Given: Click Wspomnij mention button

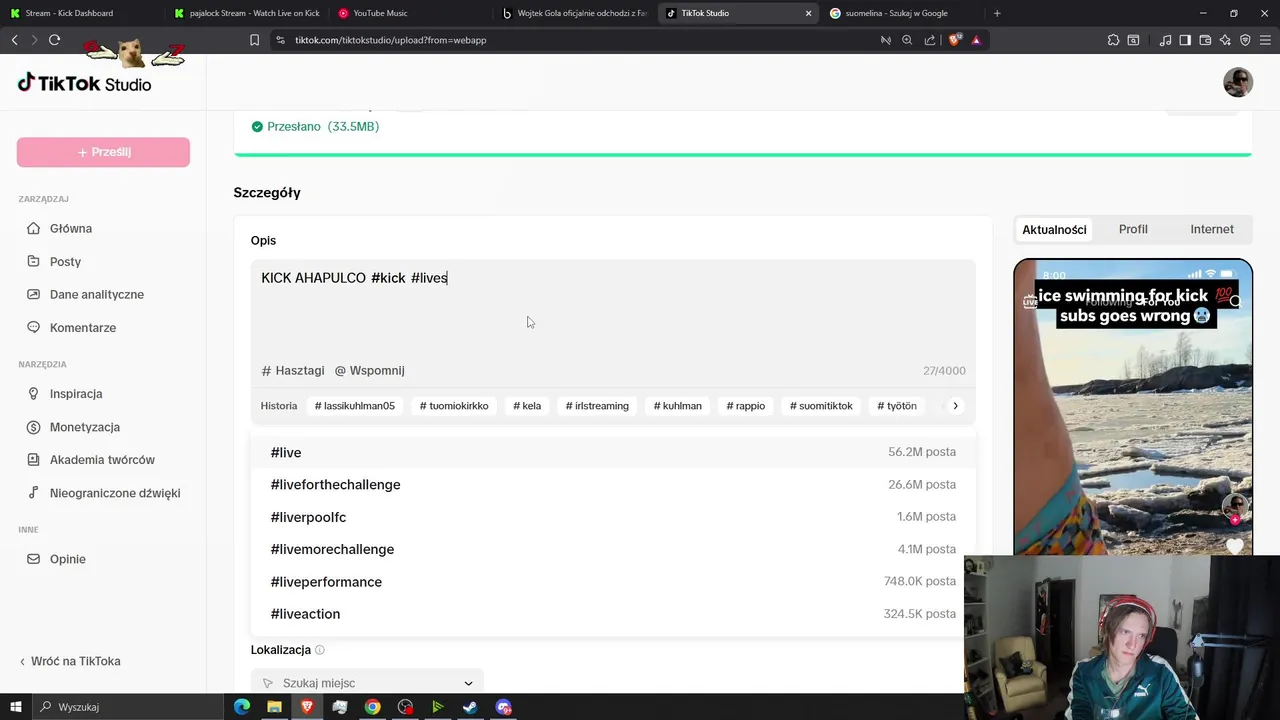Looking at the screenshot, I should coord(369,370).
